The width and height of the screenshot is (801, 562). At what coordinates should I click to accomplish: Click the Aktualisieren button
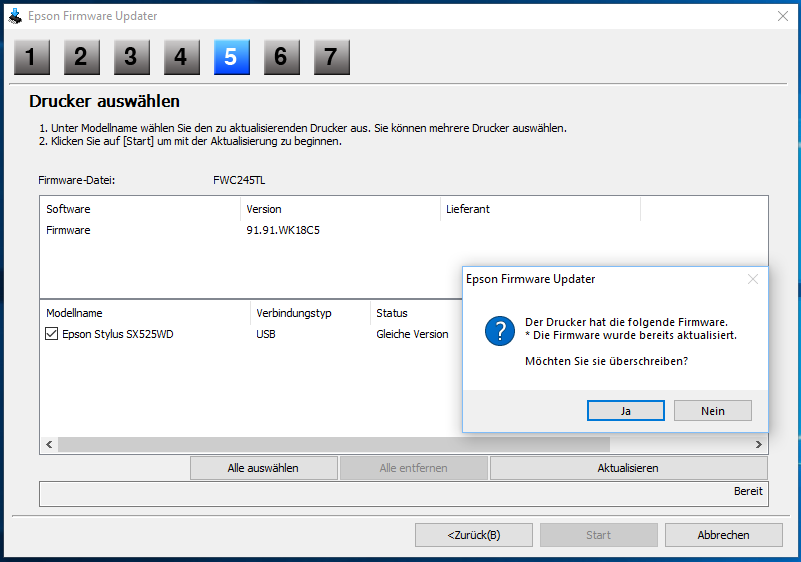pos(628,468)
